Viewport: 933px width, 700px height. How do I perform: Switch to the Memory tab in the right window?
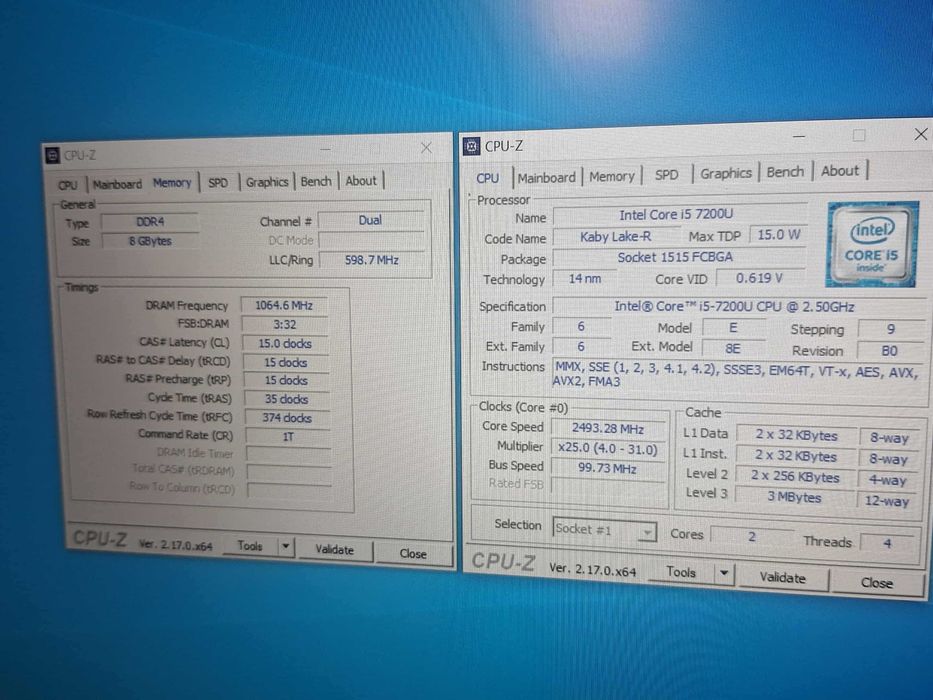pyautogui.click(x=612, y=176)
